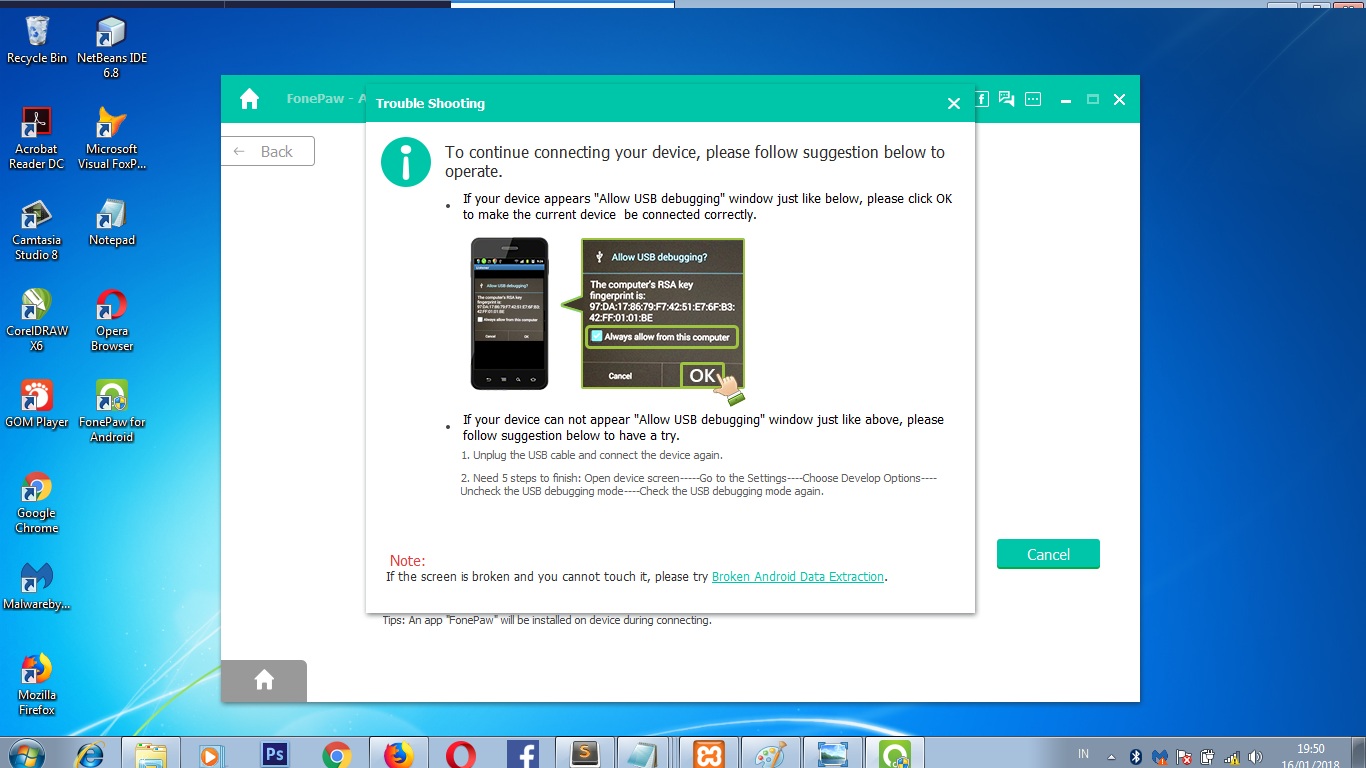Viewport: 1366px width, 768px height.
Task: Open Opera from the taskbar
Action: pyautogui.click(x=460, y=754)
